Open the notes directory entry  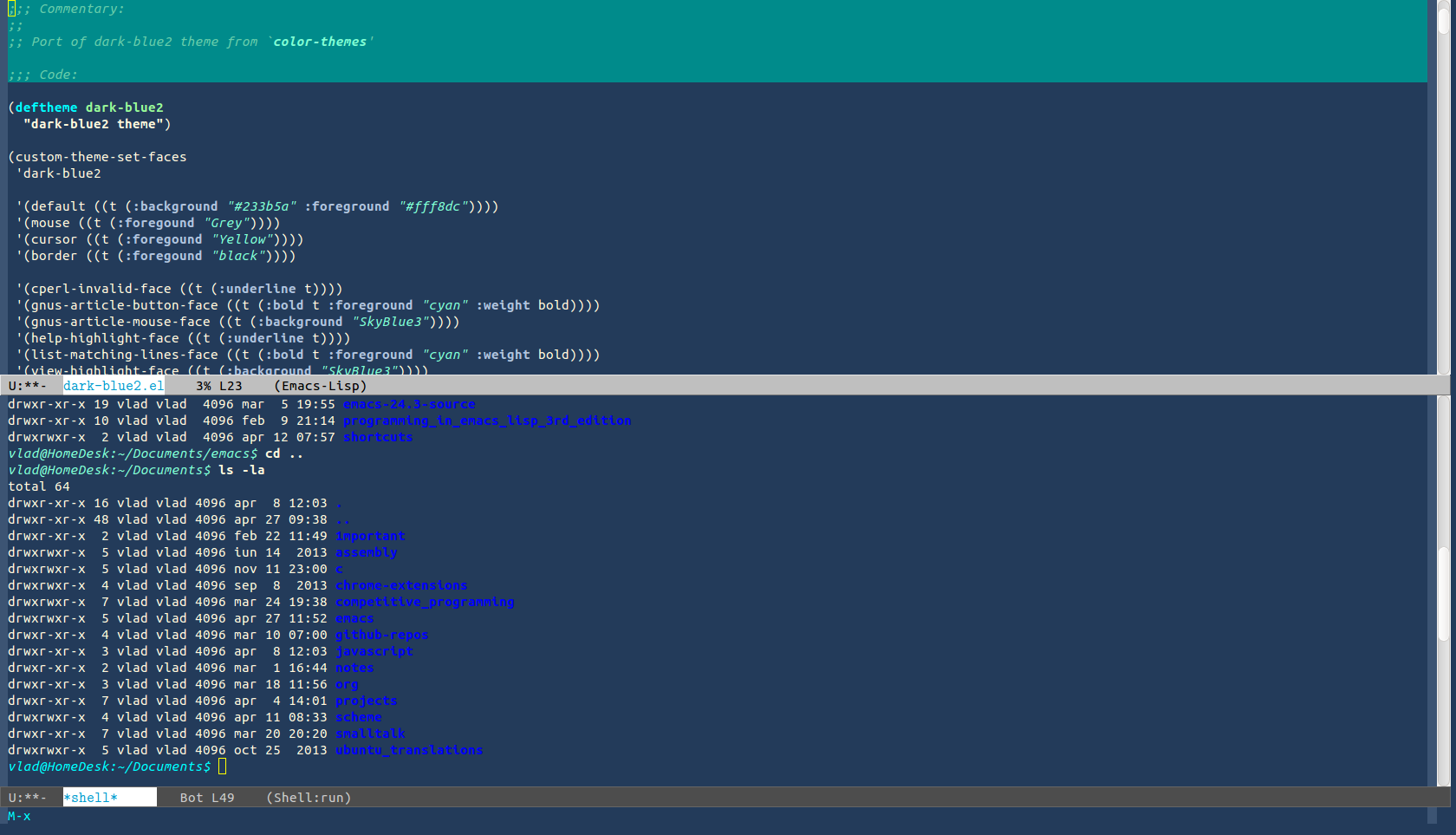(x=354, y=668)
